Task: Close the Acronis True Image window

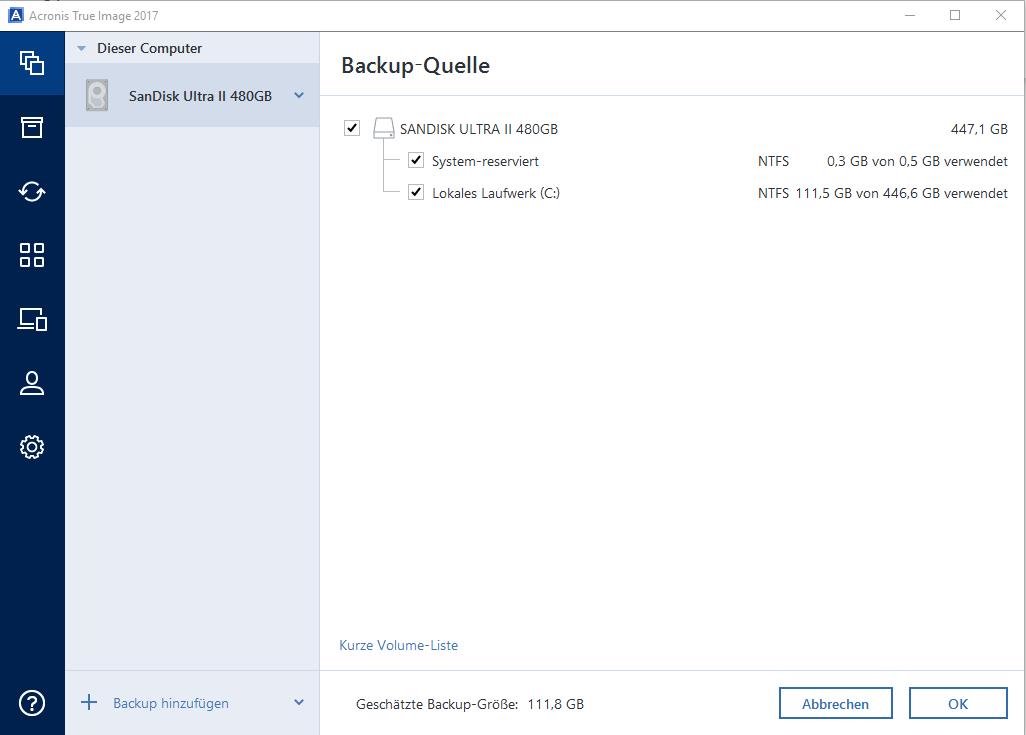Action: click(1000, 15)
